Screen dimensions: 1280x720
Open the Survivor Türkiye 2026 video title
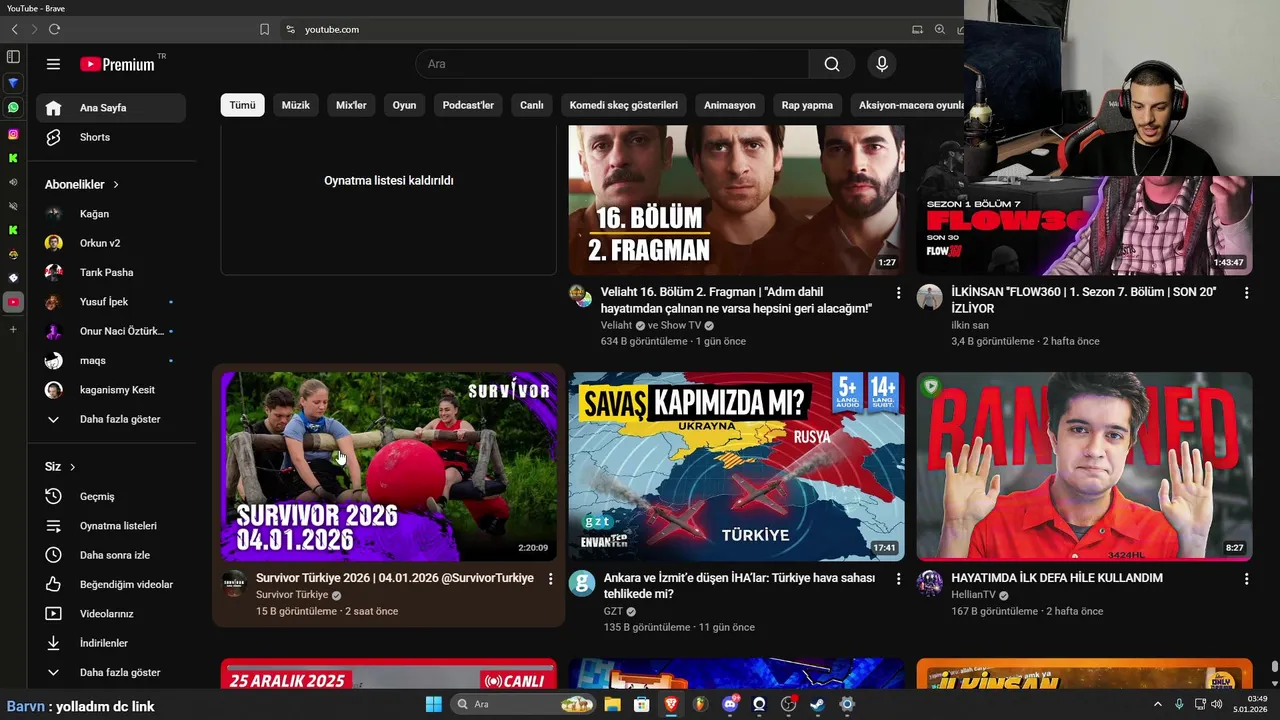[x=395, y=578]
